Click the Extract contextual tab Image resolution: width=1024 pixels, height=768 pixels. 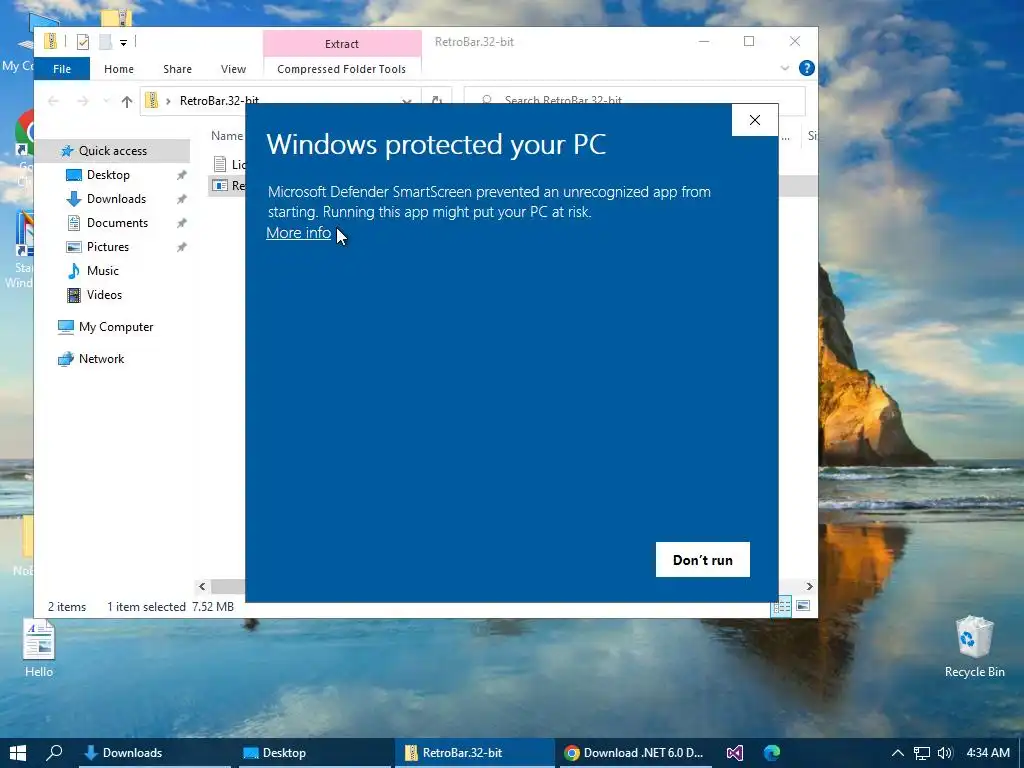point(342,44)
